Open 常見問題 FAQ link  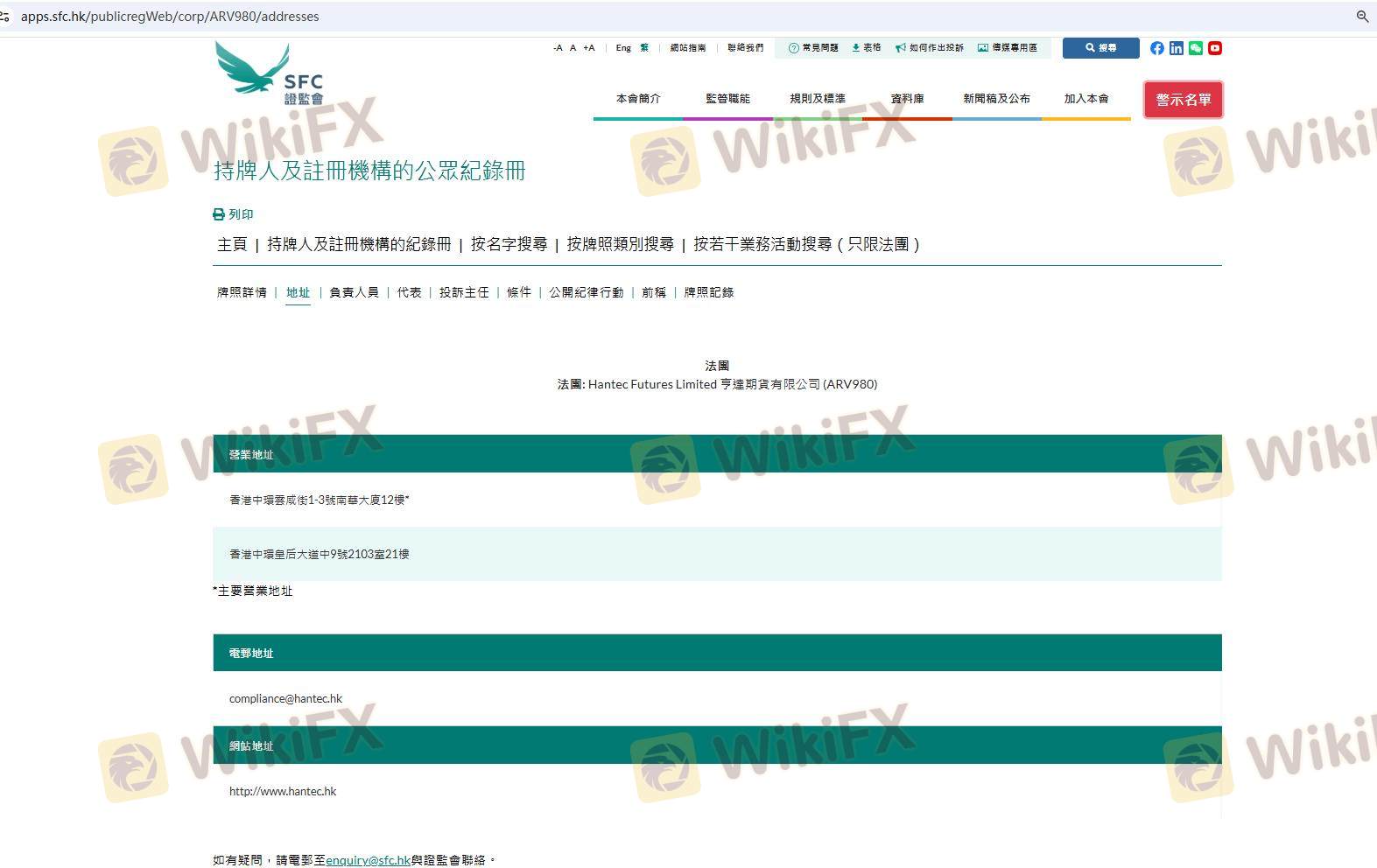coord(814,48)
